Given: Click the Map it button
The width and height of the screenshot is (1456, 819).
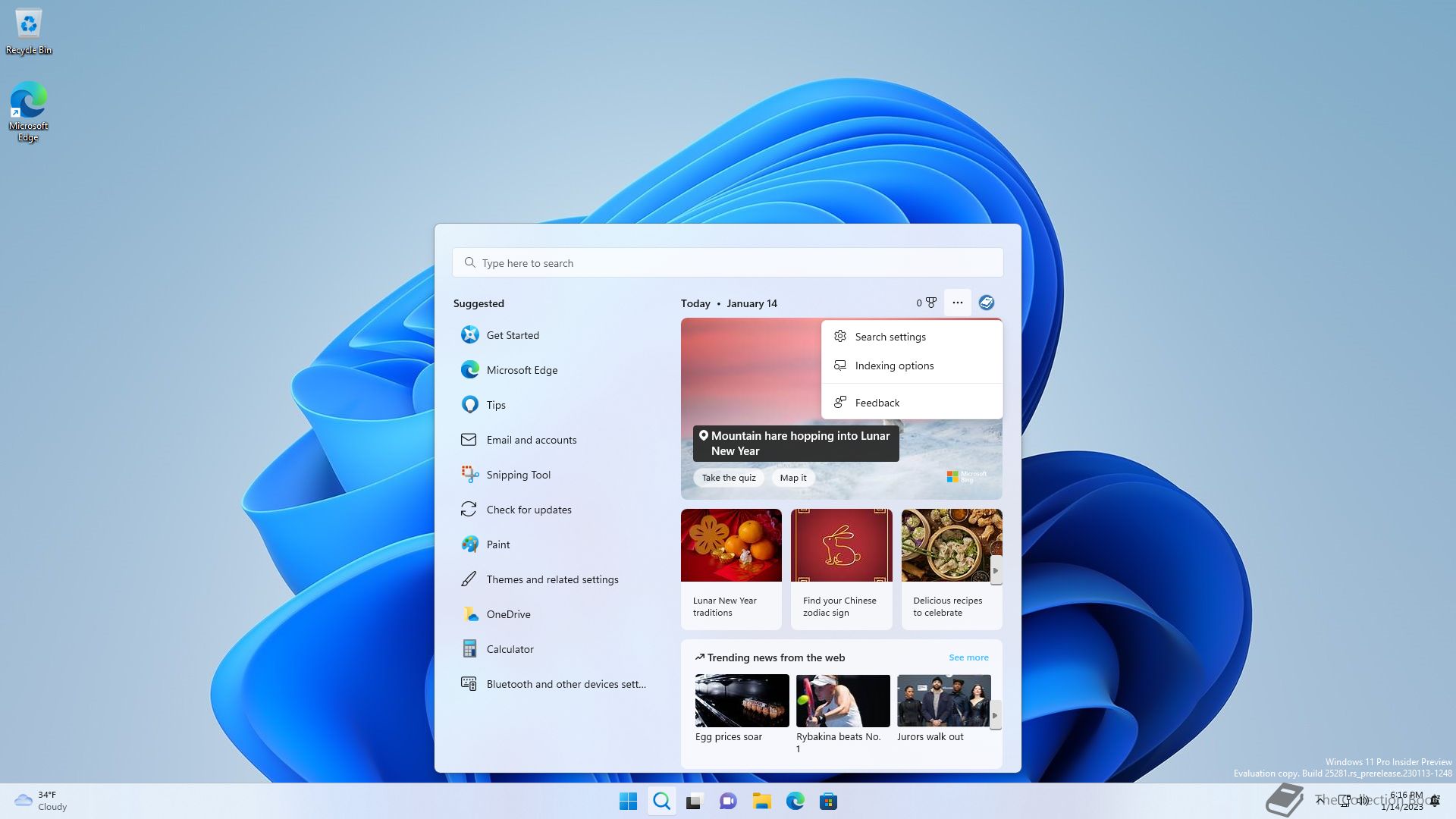Looking at the screenshot, I should tap(793, 478).
